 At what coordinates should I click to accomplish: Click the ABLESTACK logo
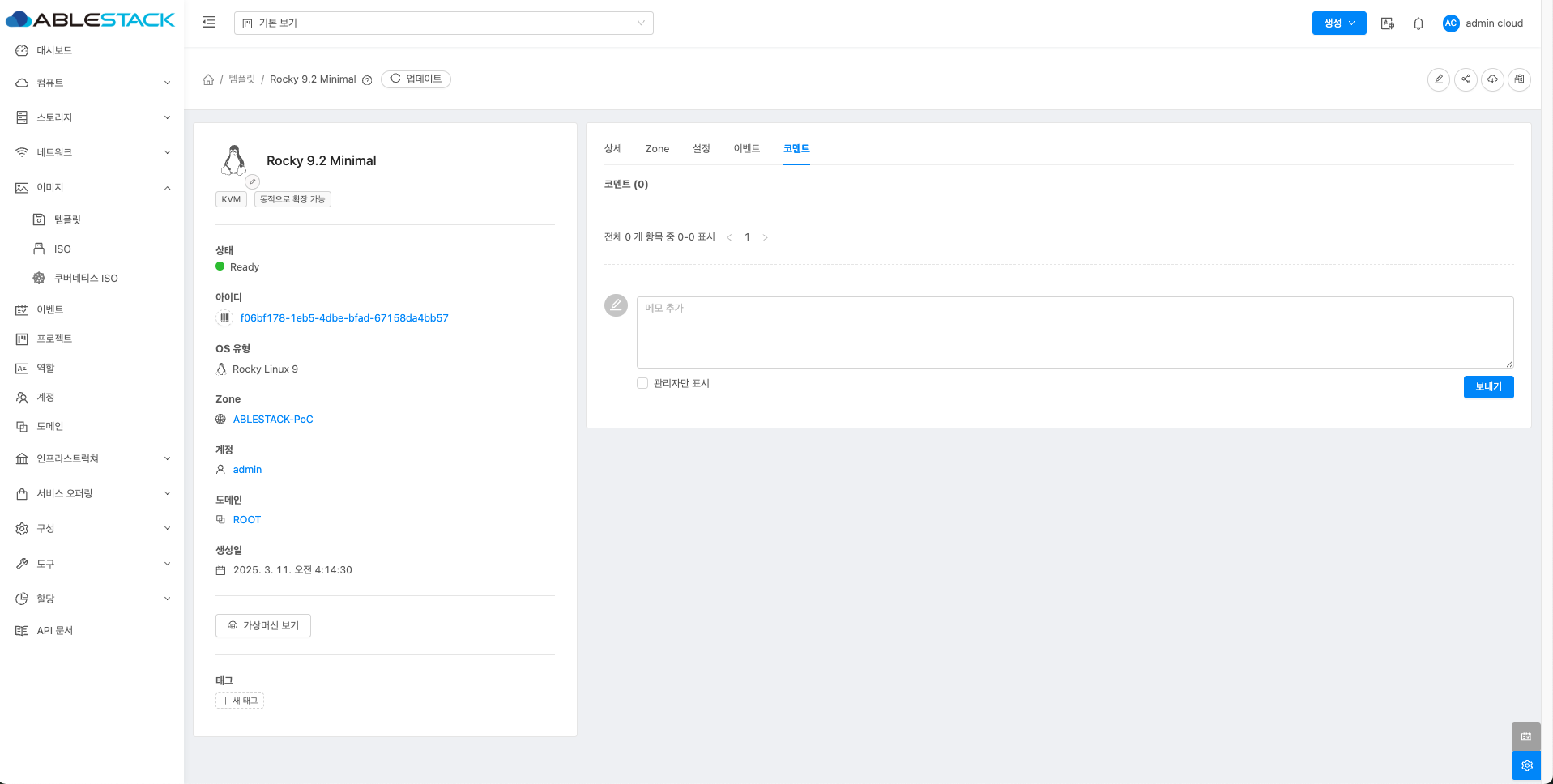[x=90, y=19]
